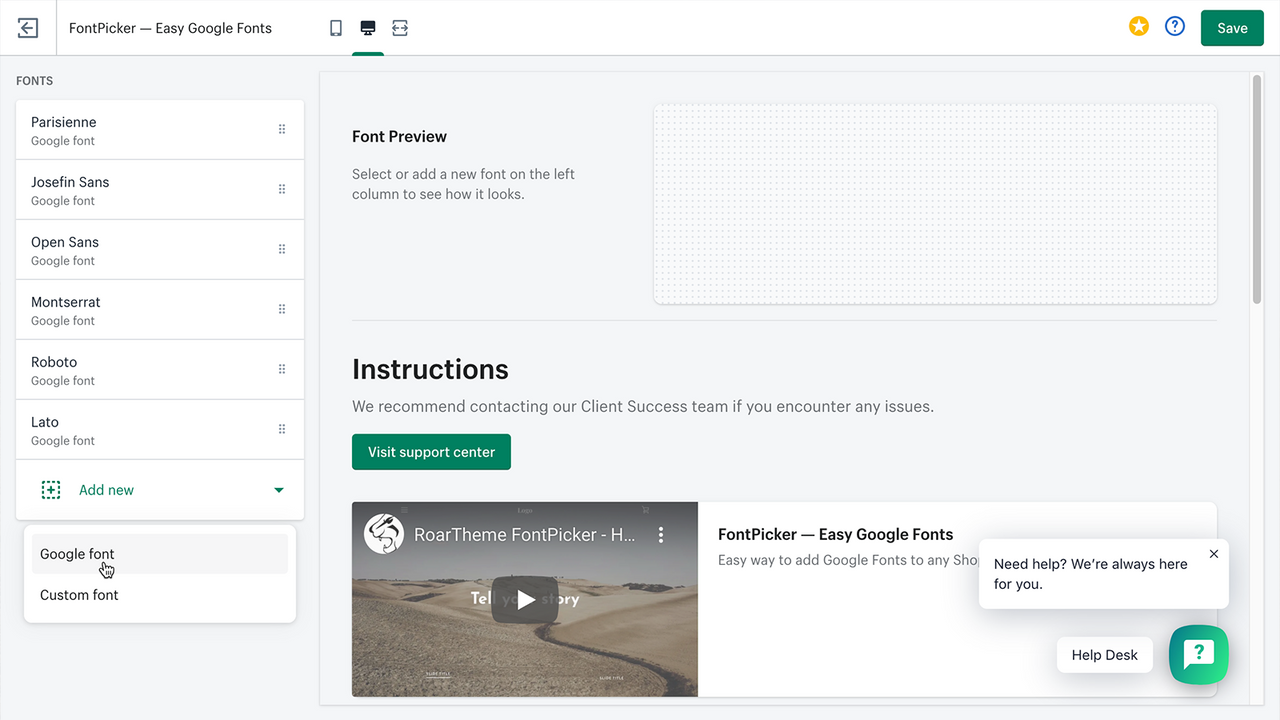Click the Montserrat drag handle
Screen dimensions: 1280x720
coord(282,309)
